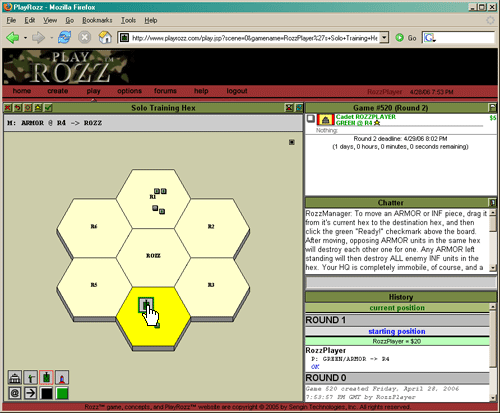This screenshot has width=500, height=413.
Task: Select the black color swatch
Action: (x=46, y=393)
